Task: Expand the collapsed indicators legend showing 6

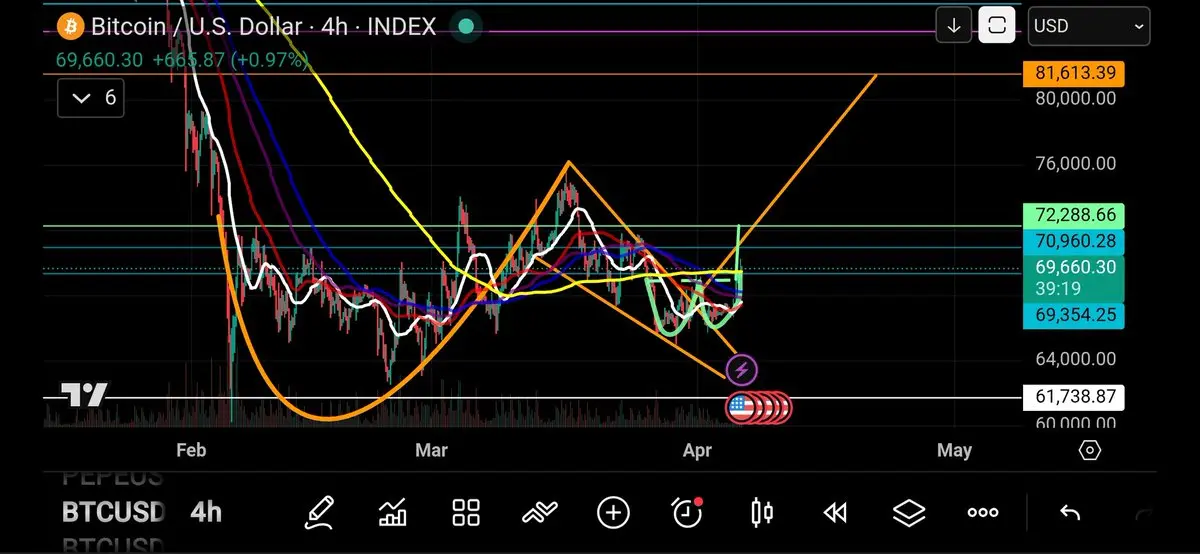Action: pyautogui.click(x=91, y=98)
